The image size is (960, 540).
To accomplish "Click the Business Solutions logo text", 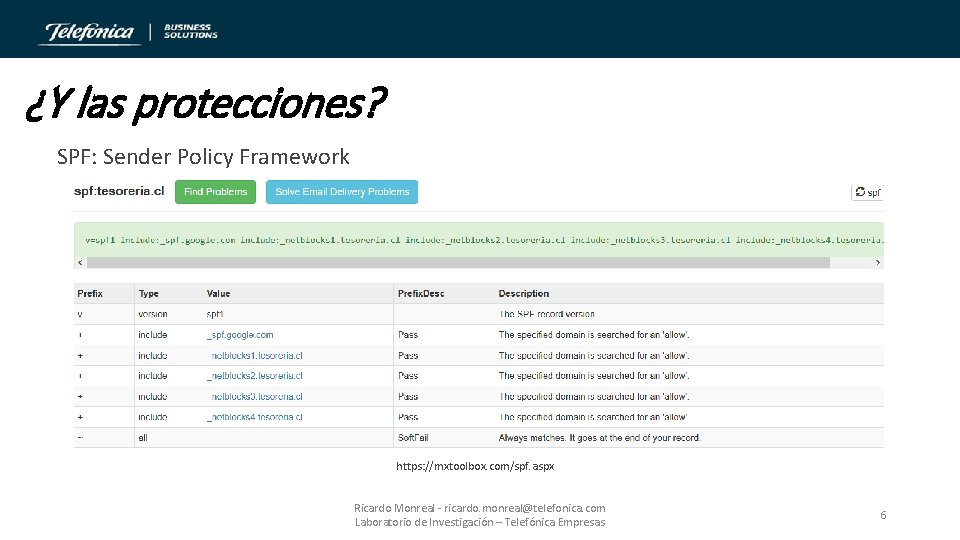I will [x=190, y=32].
